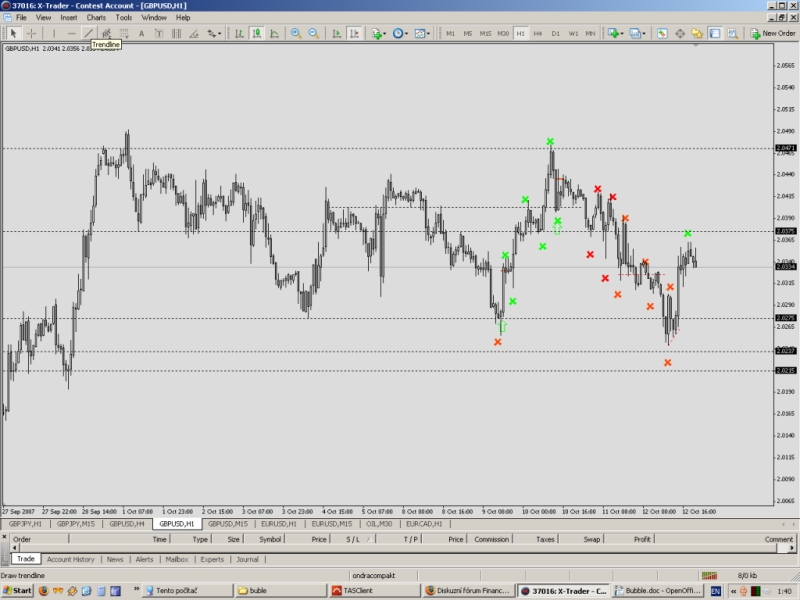Select the Trendline drawing tool
Screen dimensions: 800x600
[x=89, y=33]
